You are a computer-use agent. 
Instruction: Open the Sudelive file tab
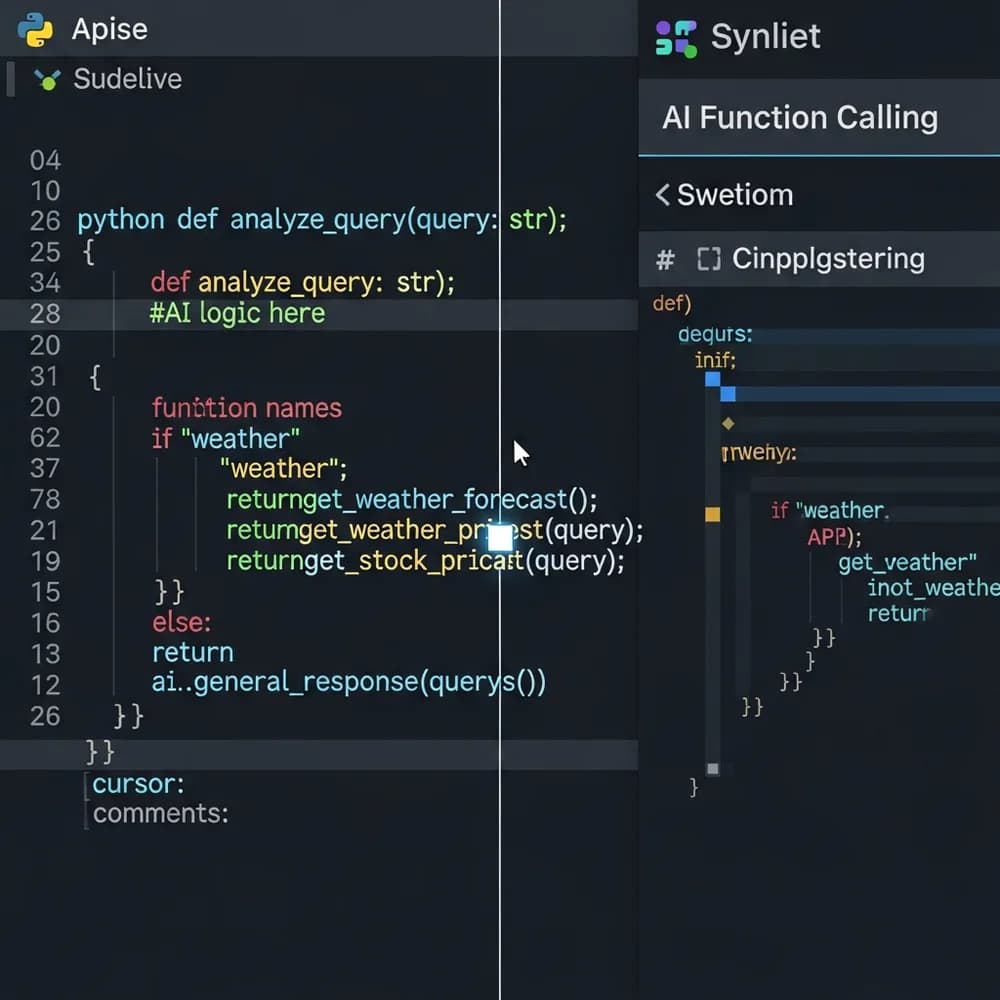click(x=128, y=79)
